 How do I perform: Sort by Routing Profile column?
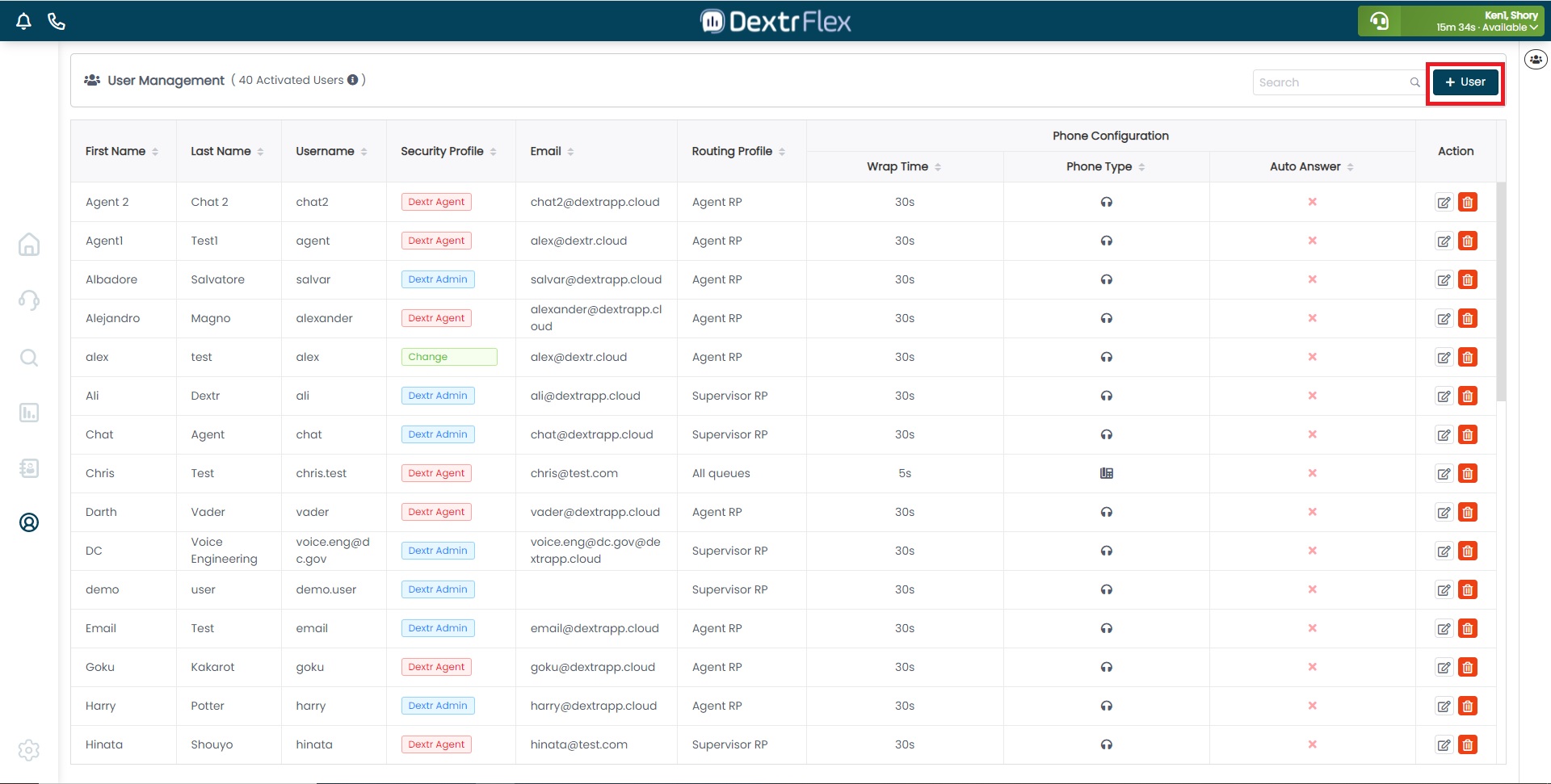[782, 152]
